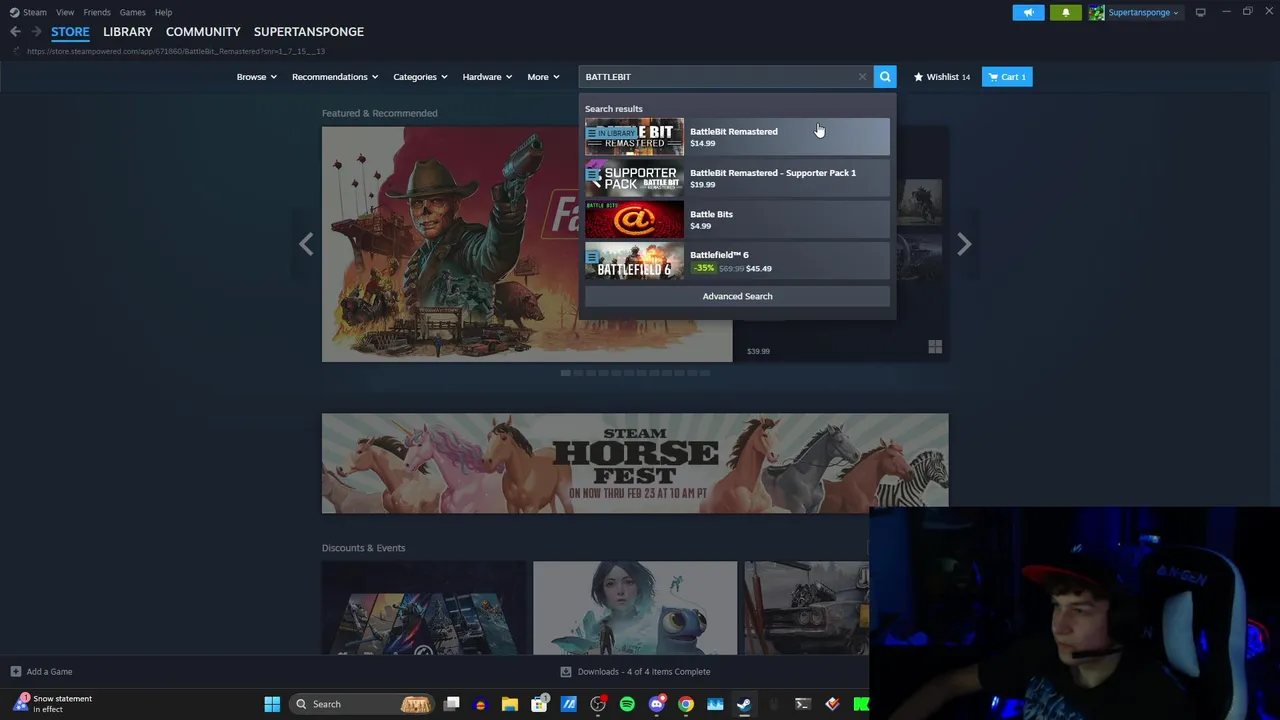
Task: Open the terminal icon on taskbar
Action: 802,704
